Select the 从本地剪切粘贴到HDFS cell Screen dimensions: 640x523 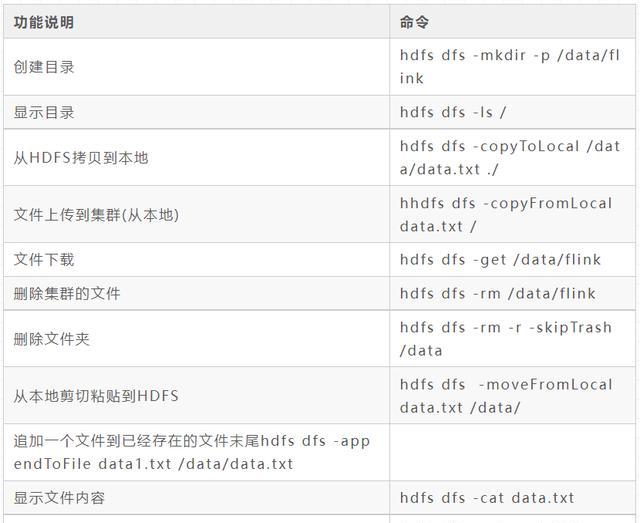(96, 396)
